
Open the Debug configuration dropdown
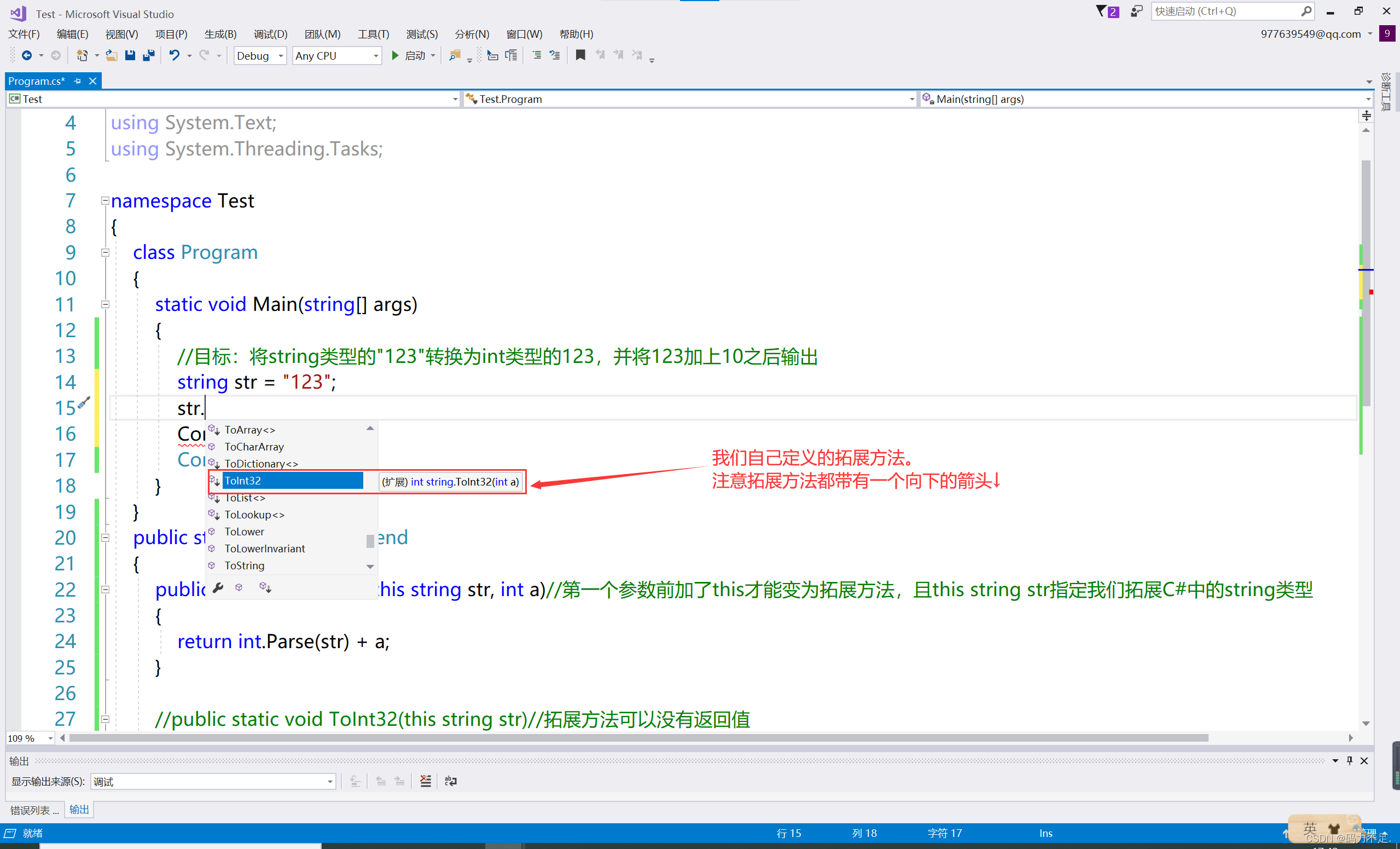pos(260,56)
